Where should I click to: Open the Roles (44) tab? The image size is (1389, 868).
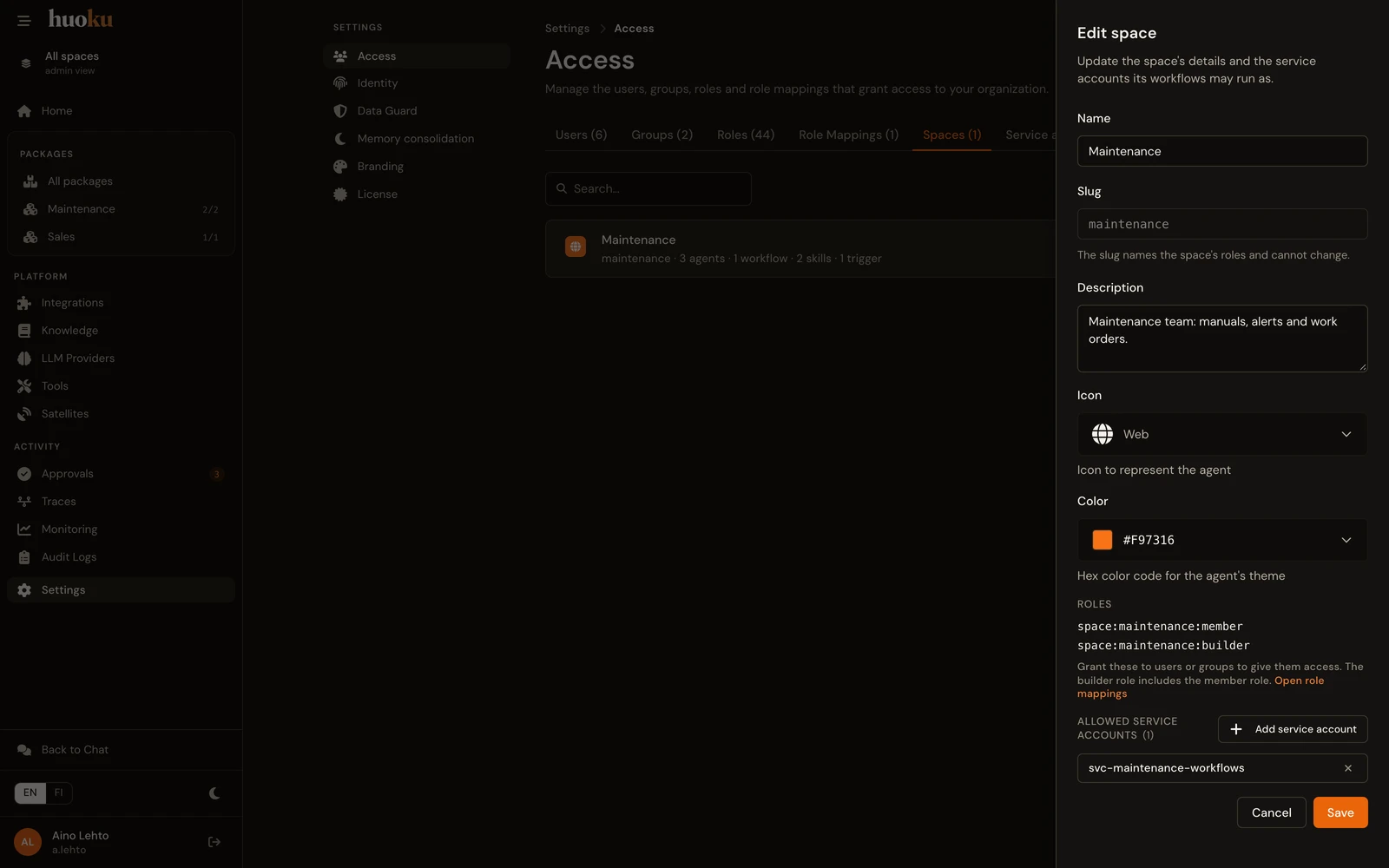point(746,135)
